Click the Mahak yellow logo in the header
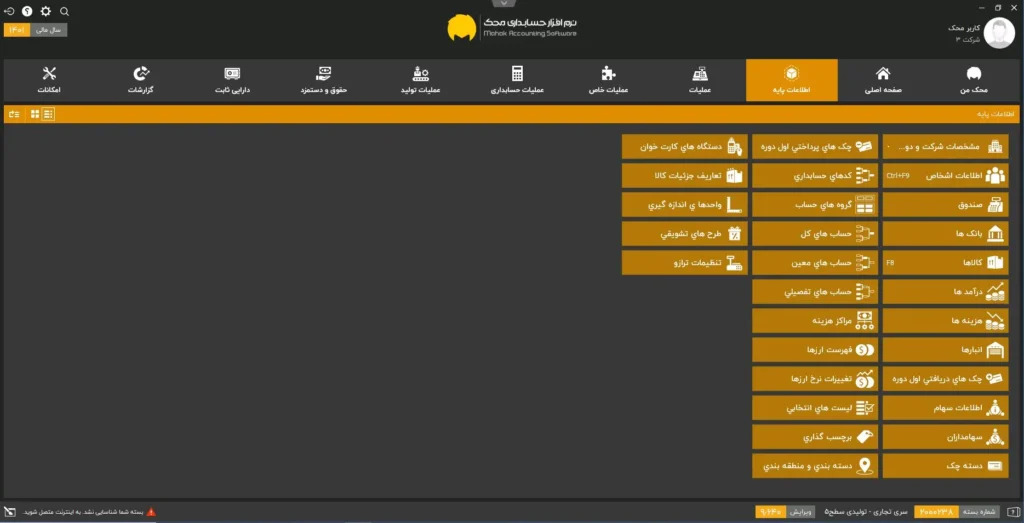The image size is (1024, 523). (461, 28)
